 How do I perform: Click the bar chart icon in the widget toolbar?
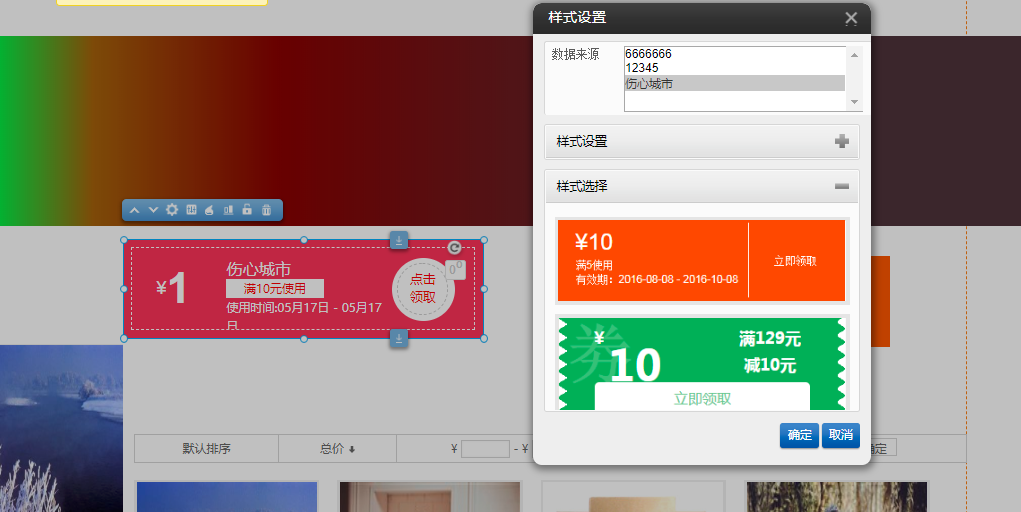(228, 210)
